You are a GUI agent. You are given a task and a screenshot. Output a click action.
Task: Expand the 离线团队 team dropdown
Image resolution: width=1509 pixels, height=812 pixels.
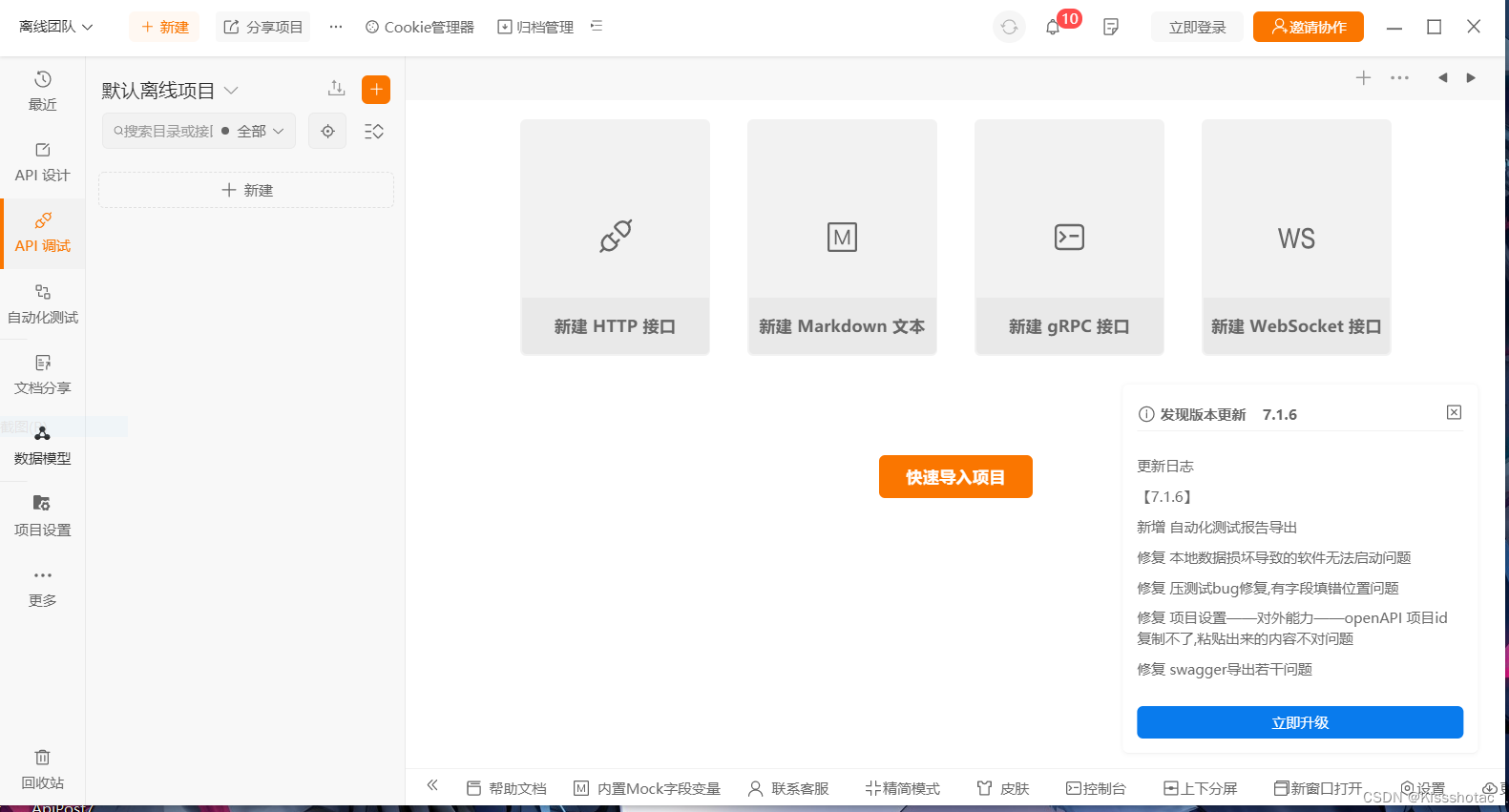pyautogui.click(x=56, y=27)
